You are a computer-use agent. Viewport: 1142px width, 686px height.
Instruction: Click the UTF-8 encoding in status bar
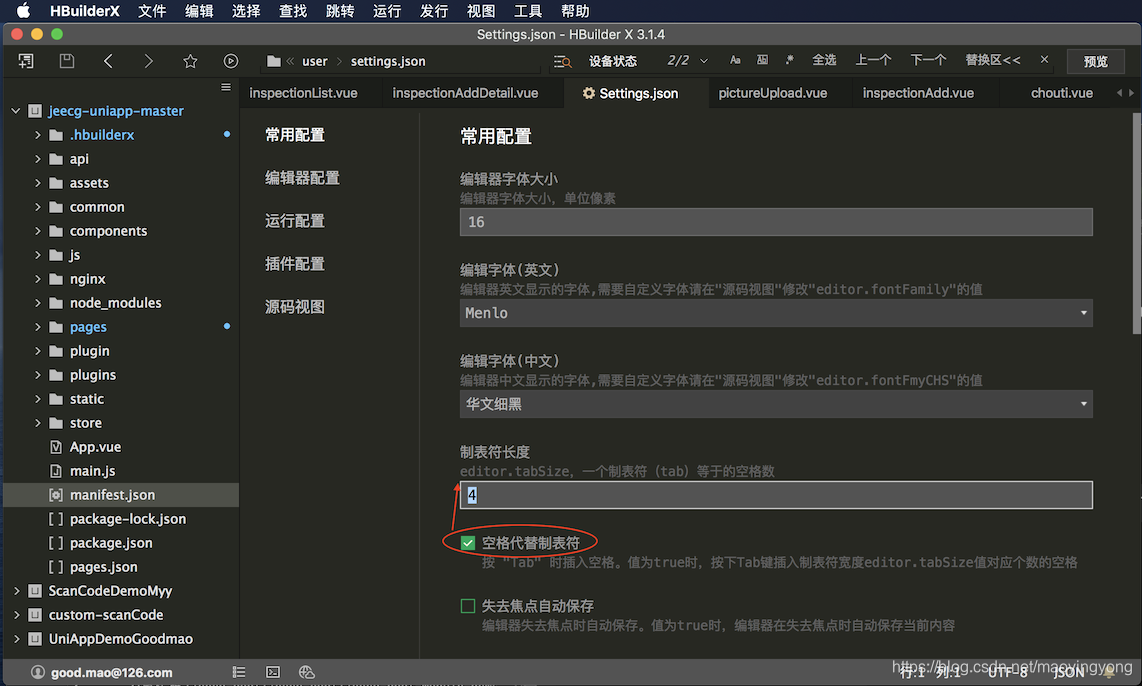1007,672
